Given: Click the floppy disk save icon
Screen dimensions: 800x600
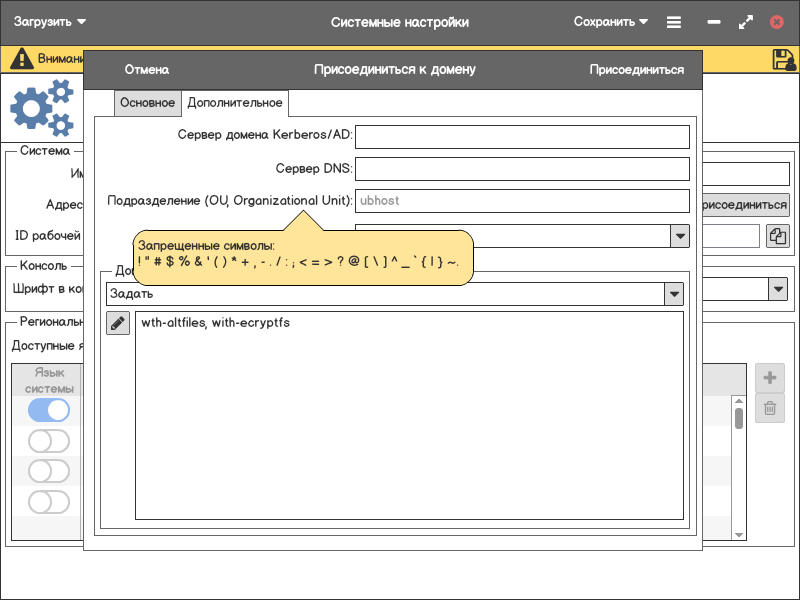Looking at the screenshot, I should [784, 59].
